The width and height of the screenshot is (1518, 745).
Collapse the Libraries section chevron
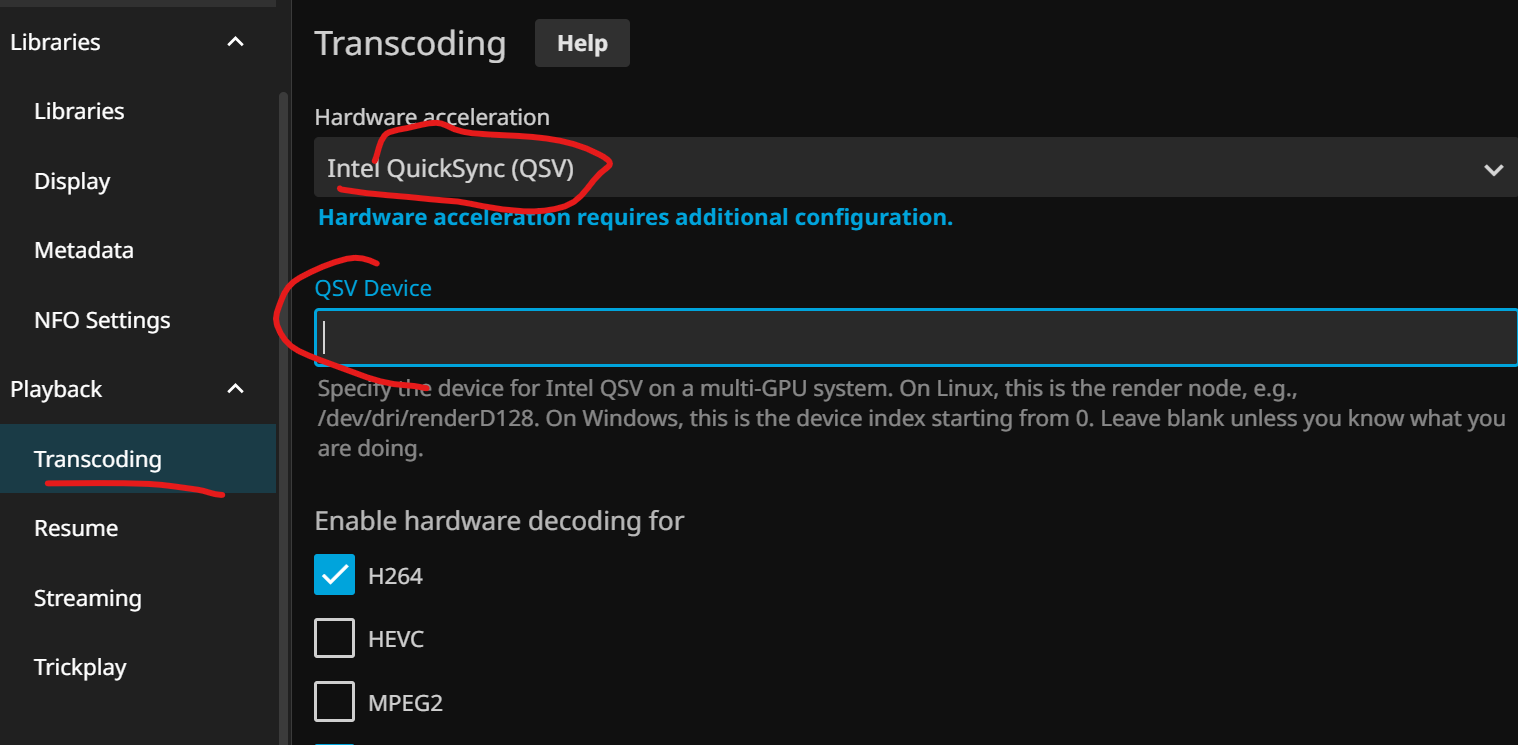tap(235, 42)
